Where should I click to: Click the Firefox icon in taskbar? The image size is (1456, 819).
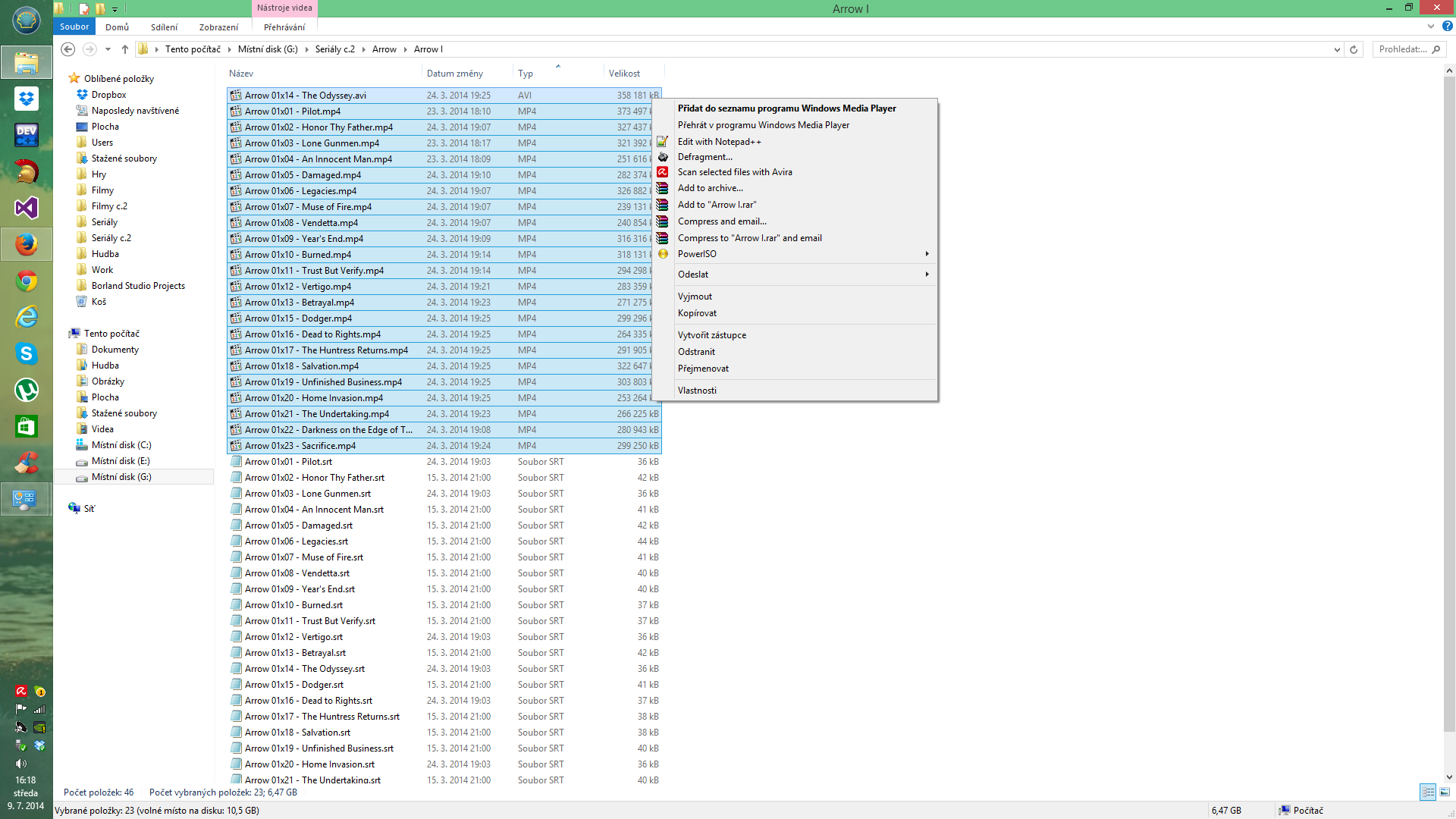(x=27, y=244)
